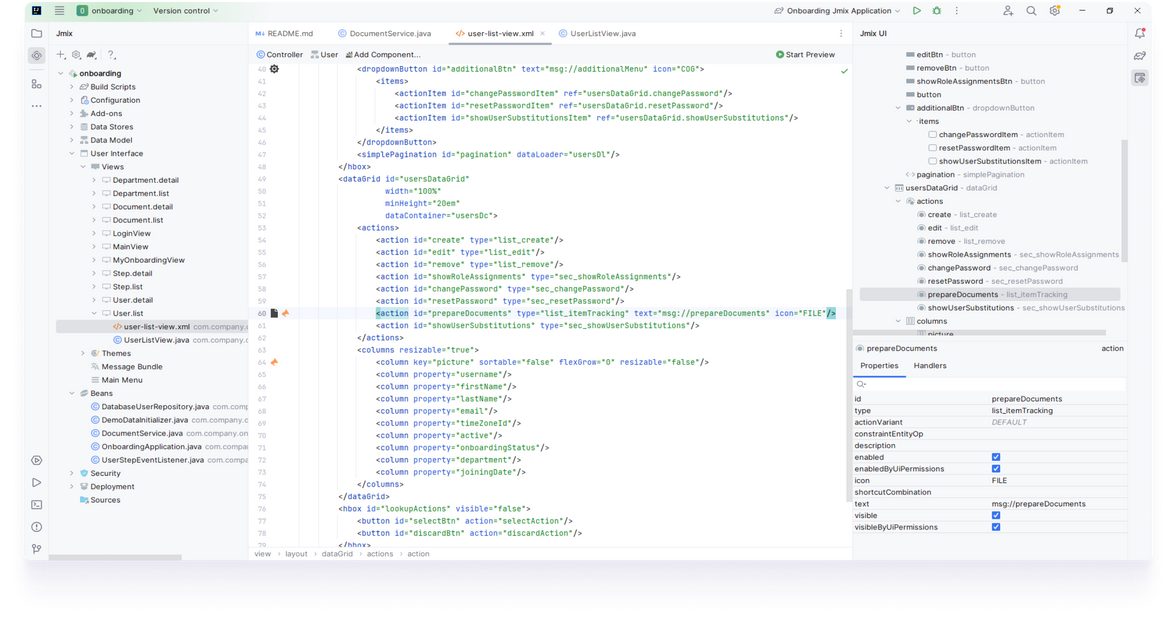Screen dimensions: 1176x623
Task: Open the Run tool window
Action: click(x=36, y=483)
